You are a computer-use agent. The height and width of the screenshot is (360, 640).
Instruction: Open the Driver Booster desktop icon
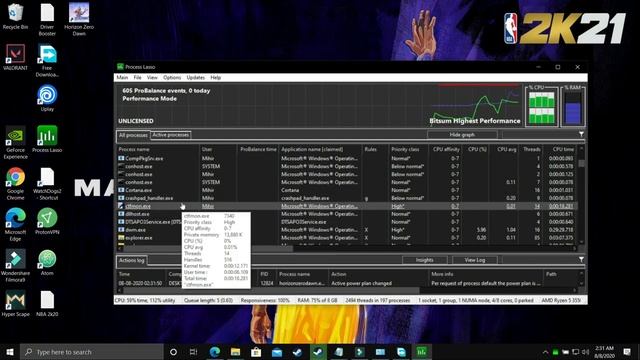click(47, 20)
